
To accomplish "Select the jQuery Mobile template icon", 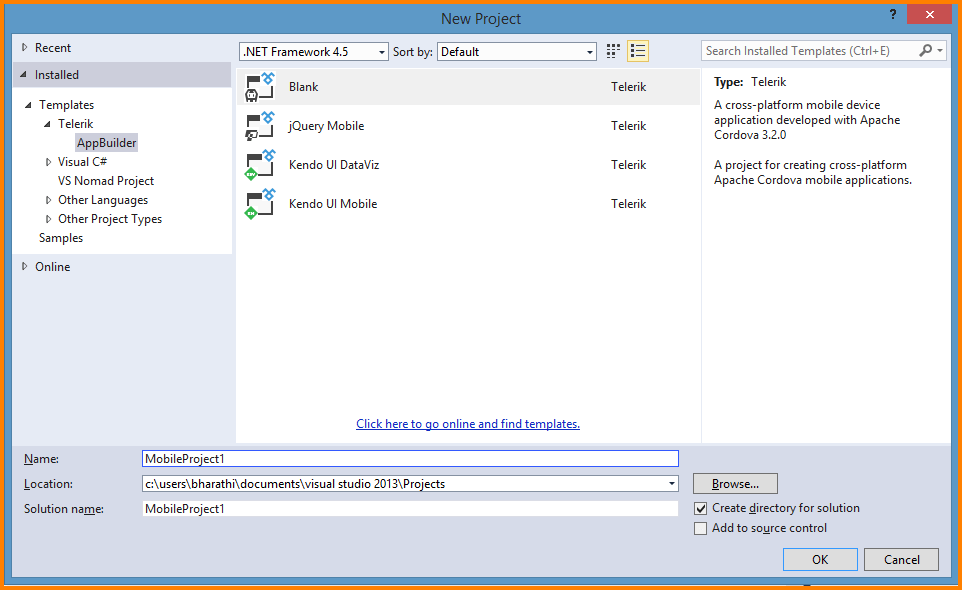I will point(260,126).
